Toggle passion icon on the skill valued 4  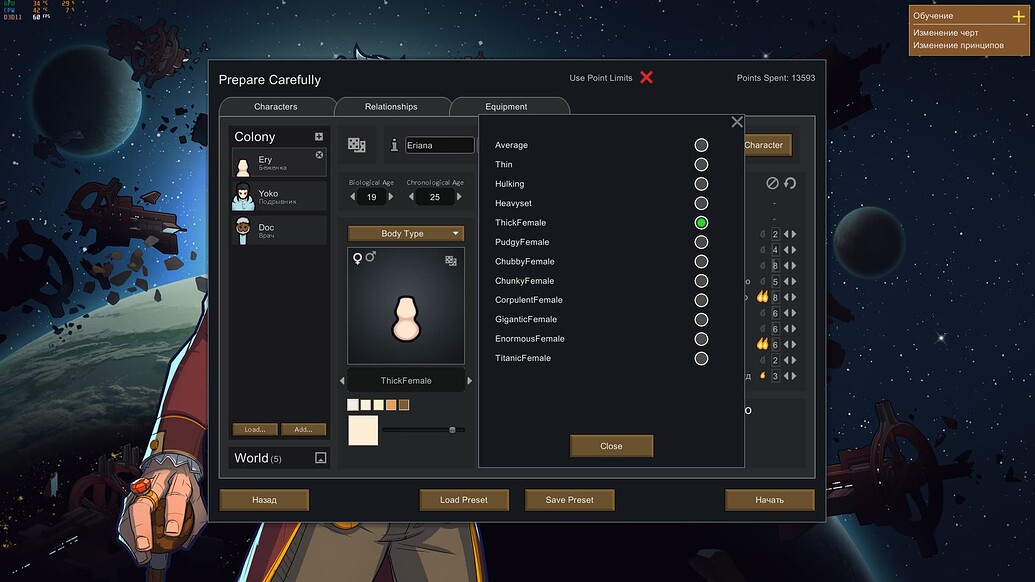pyautogui.click(x=763, y=249)
